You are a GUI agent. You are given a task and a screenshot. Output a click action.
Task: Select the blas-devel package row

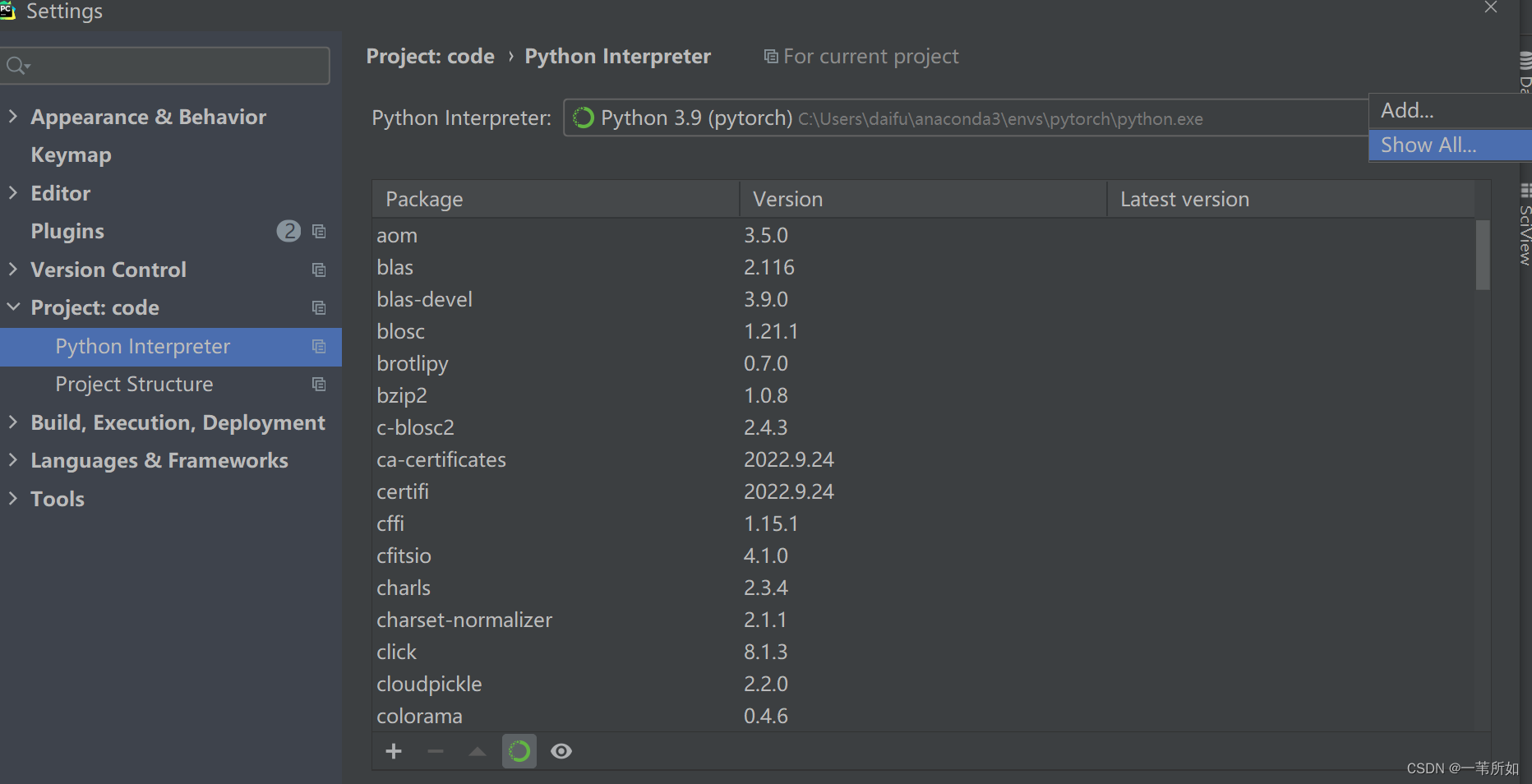click(924, 299)
